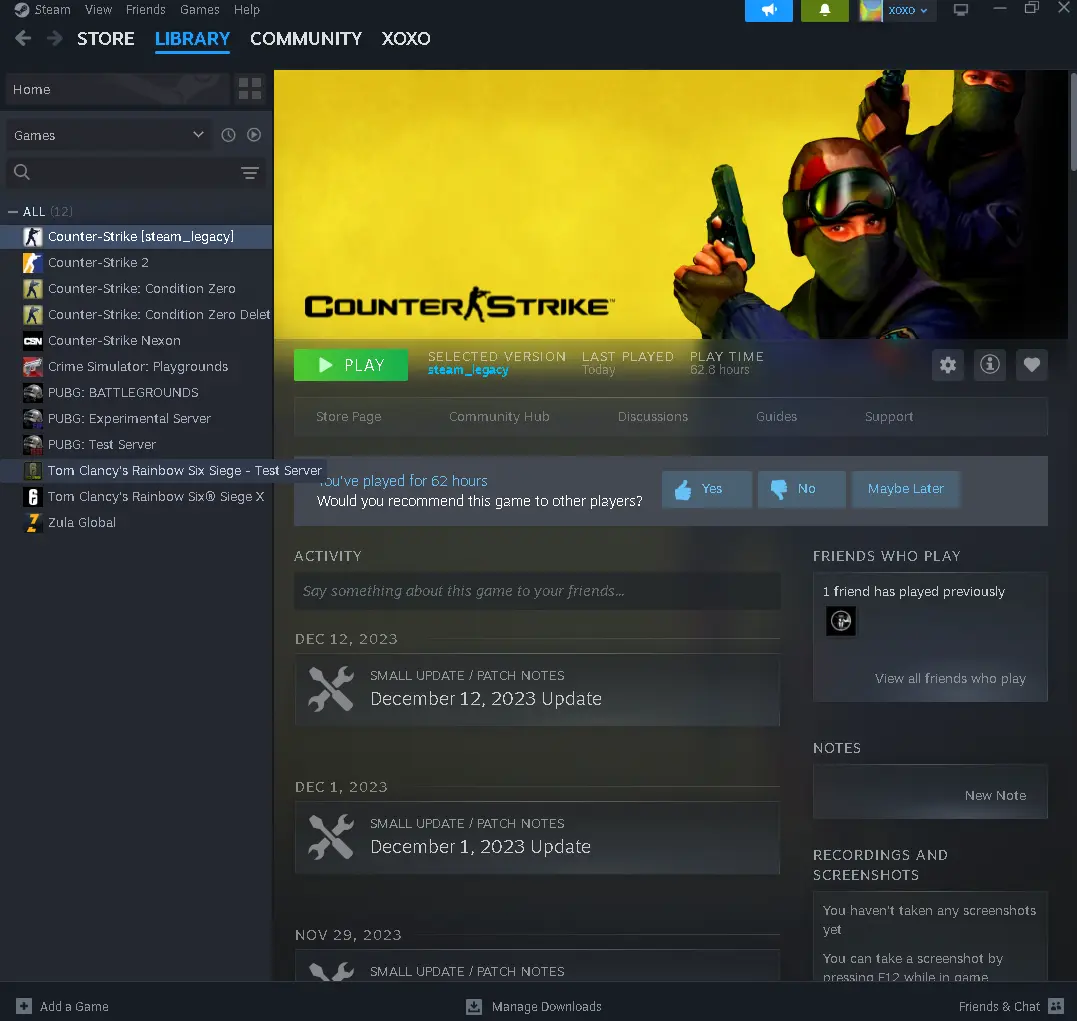Open the notifications bell
The image size is (1077, 1021).
coord(825,10)
